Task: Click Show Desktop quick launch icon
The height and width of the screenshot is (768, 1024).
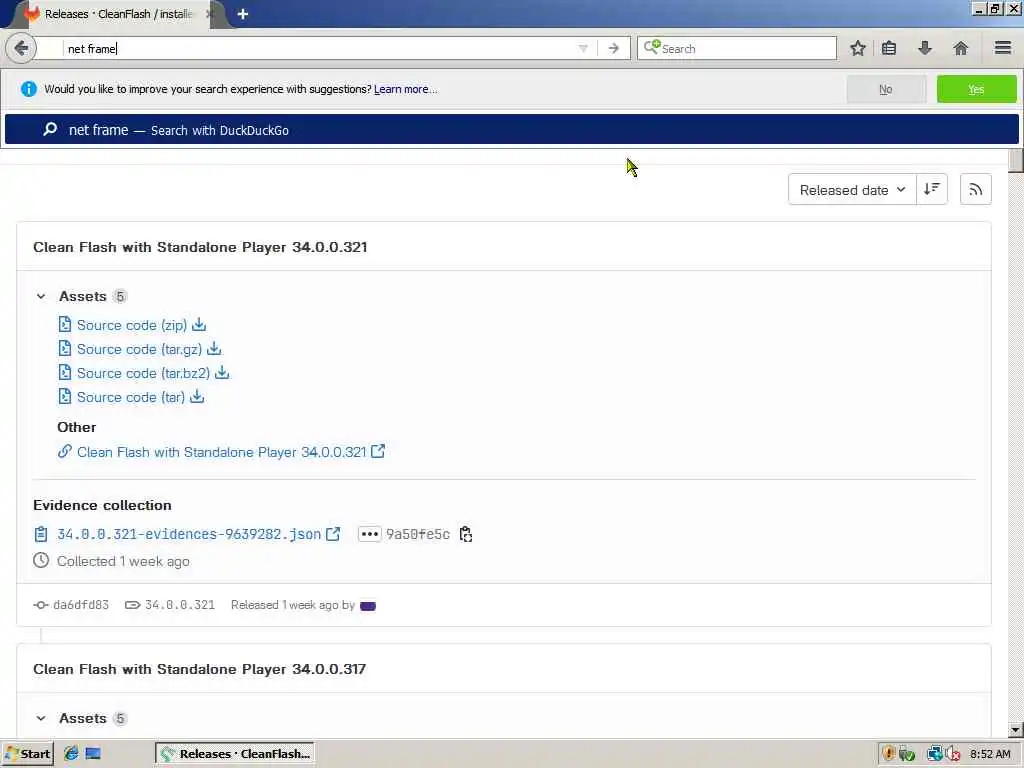Action: 93,753
